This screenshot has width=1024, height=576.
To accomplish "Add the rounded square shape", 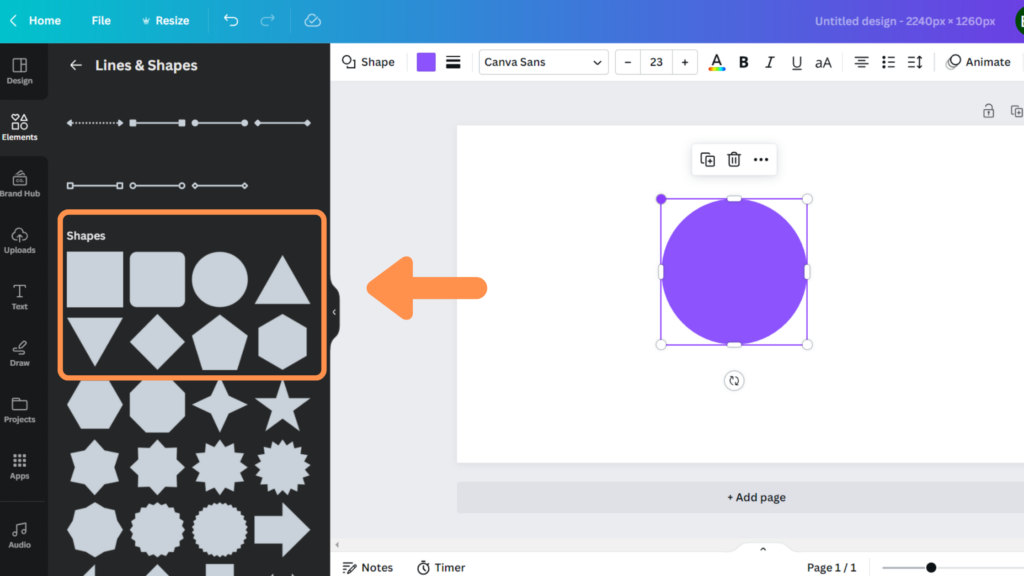I will [x=157, y=280].
